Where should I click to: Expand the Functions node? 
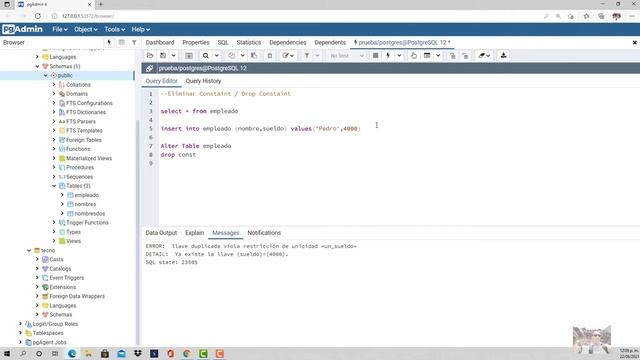click(x=54, y=149)
